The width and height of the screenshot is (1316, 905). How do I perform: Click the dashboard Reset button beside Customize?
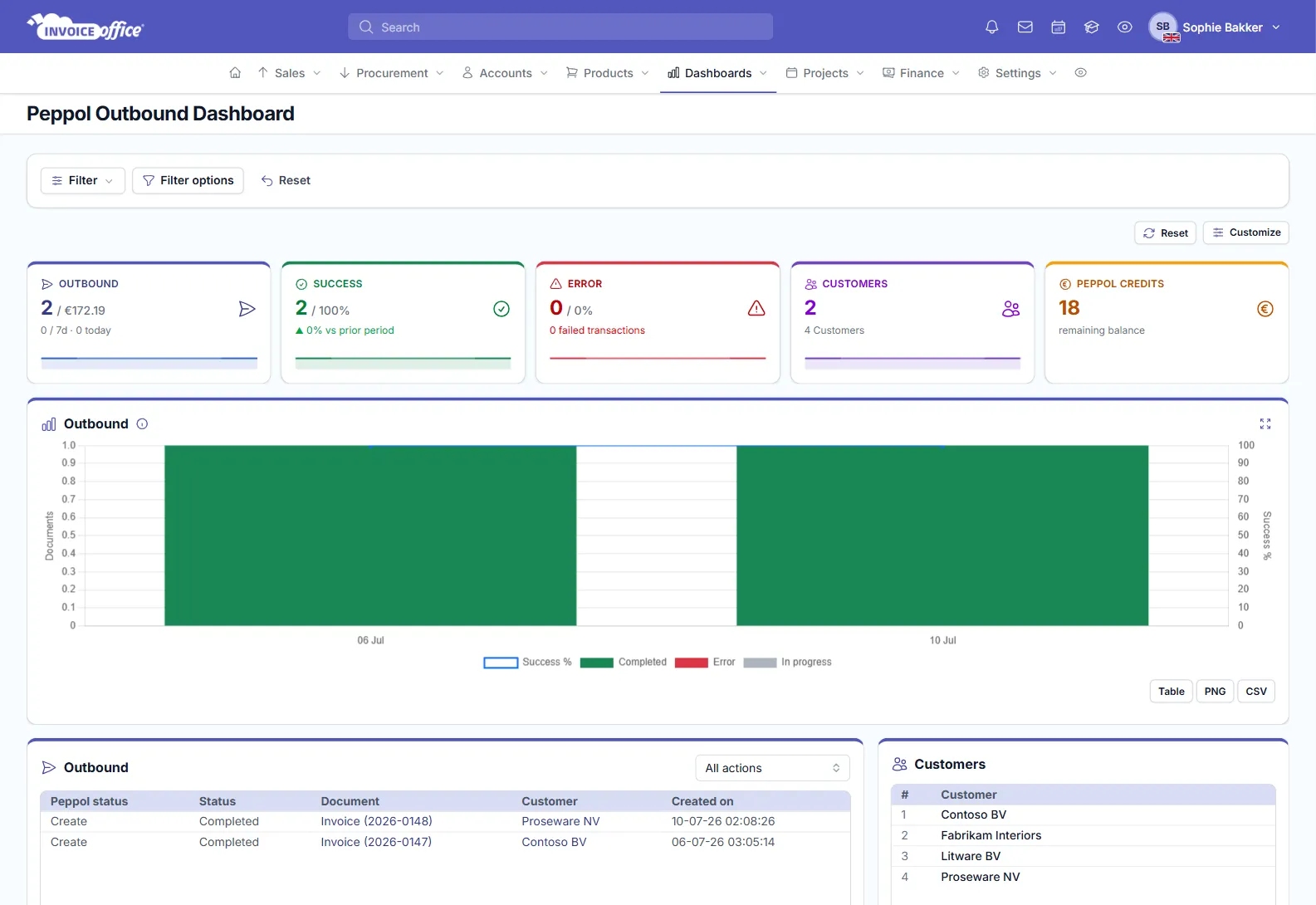tap(1166, 232)
